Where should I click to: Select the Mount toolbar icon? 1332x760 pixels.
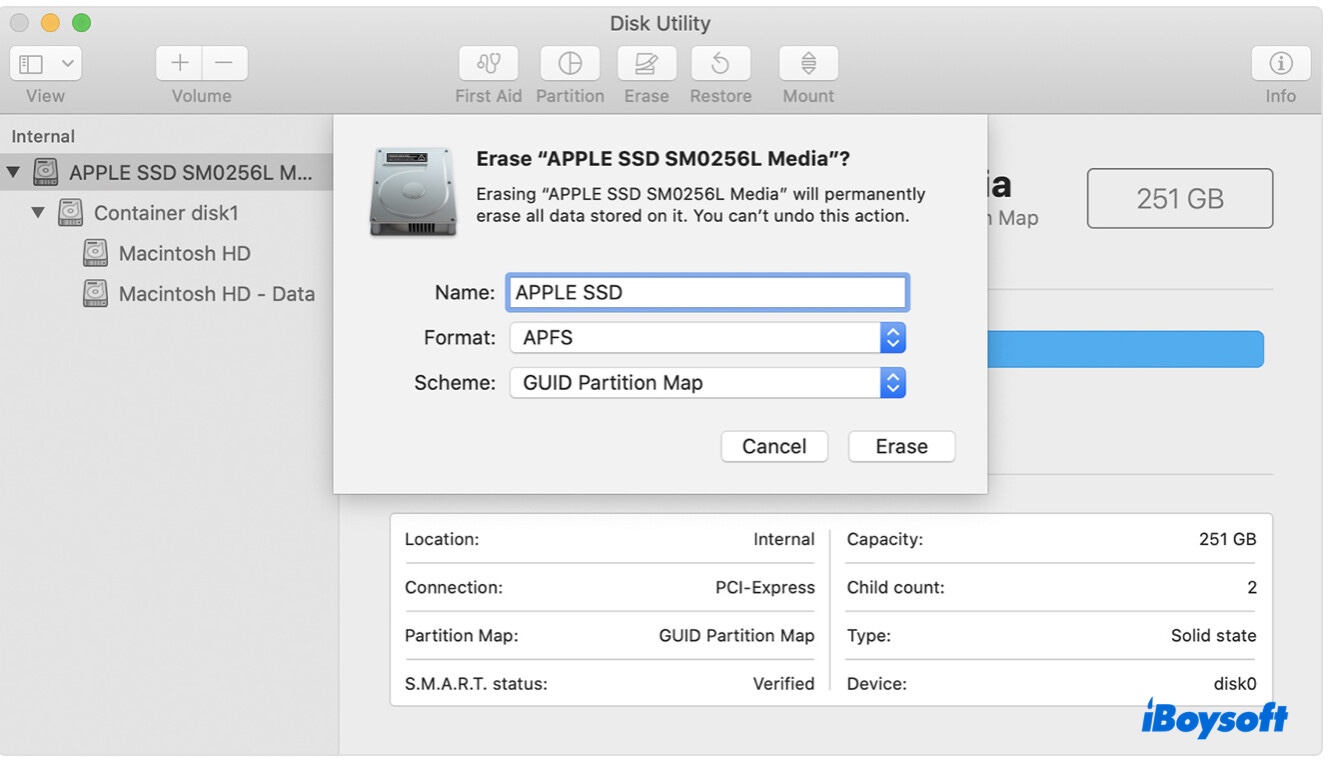click(x=808, y=63)
